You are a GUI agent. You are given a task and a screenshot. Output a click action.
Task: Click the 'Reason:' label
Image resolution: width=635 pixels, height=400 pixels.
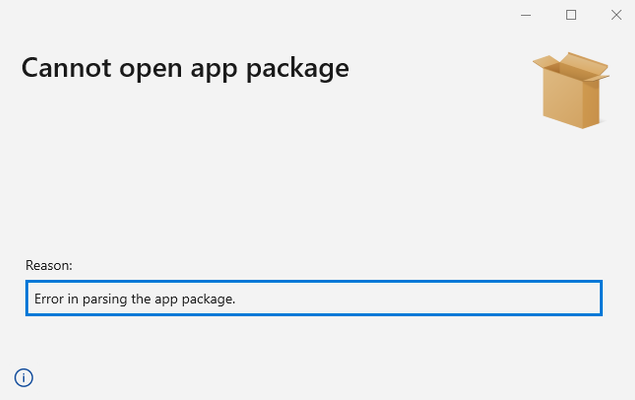tap(49, 265)
